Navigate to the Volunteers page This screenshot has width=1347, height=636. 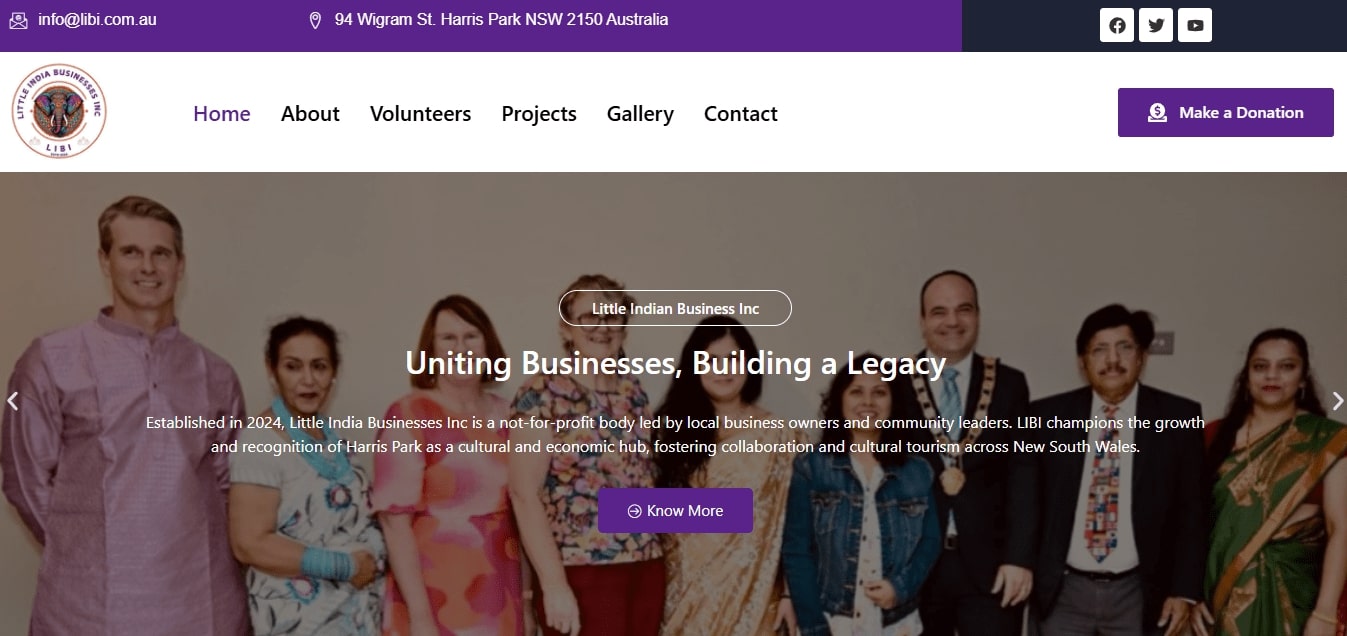(x=420, y=114)
